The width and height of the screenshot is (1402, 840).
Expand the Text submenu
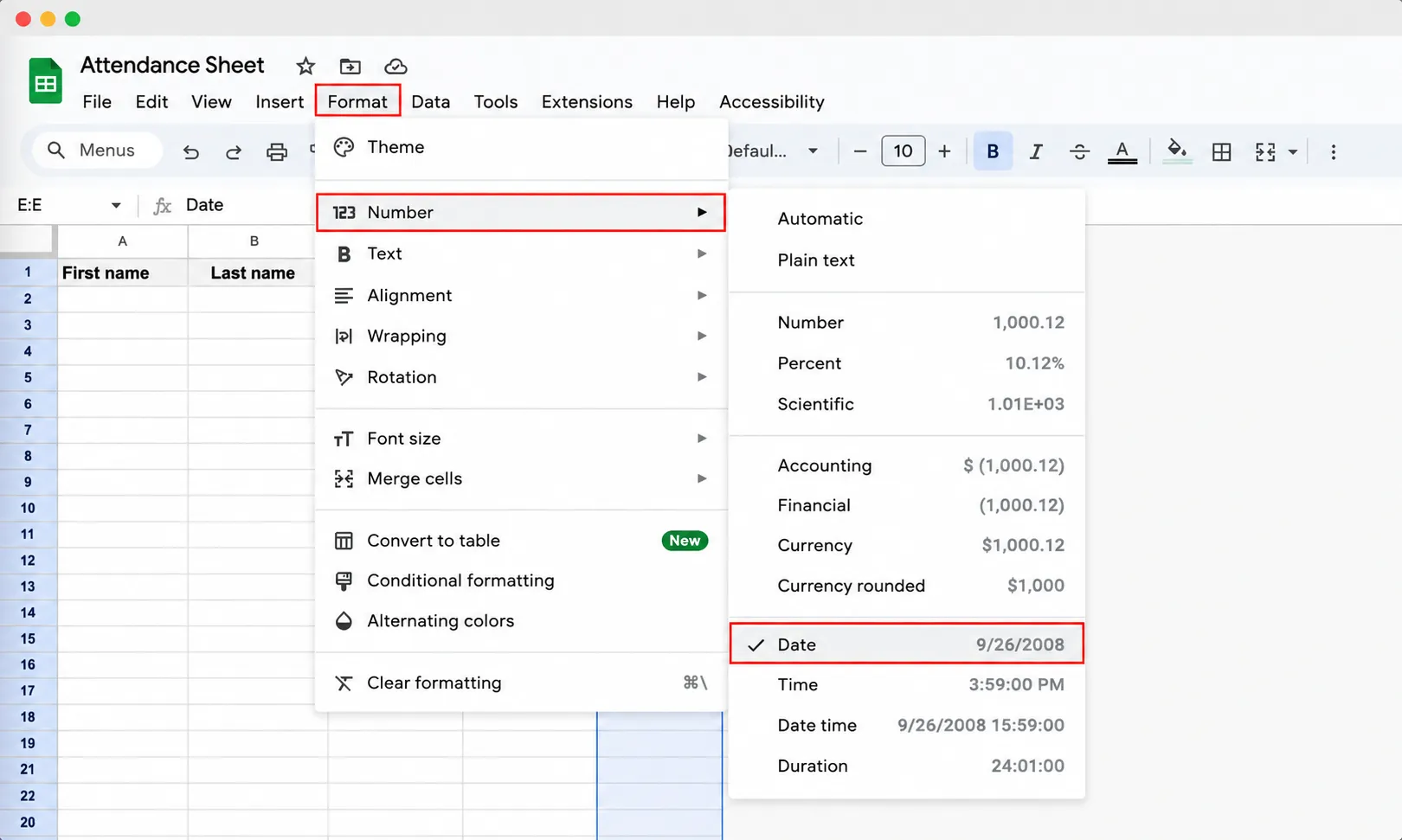[521, 253]
